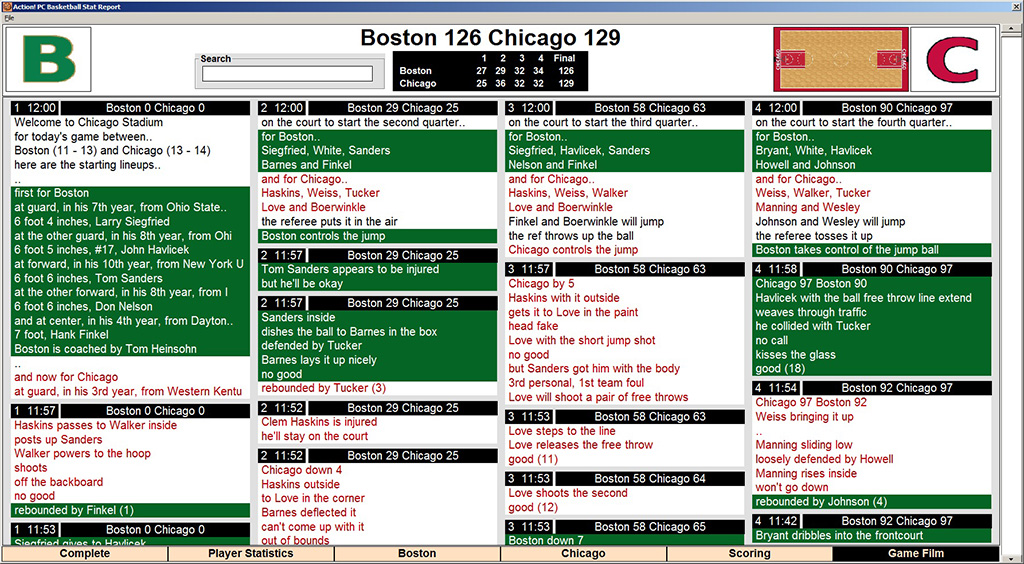The height and width of the screenshot is (564, 1024).
Task: Click inside the Search text box
Action: pos(287,74)
